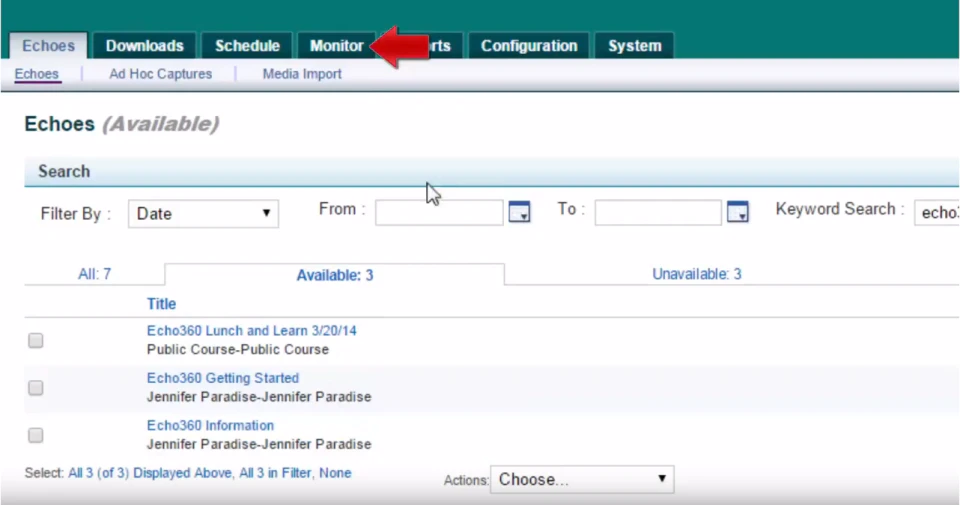Viewport: 960px width, 505px height.
Task: Open the From date calendar picker
Action: point(519,212)
